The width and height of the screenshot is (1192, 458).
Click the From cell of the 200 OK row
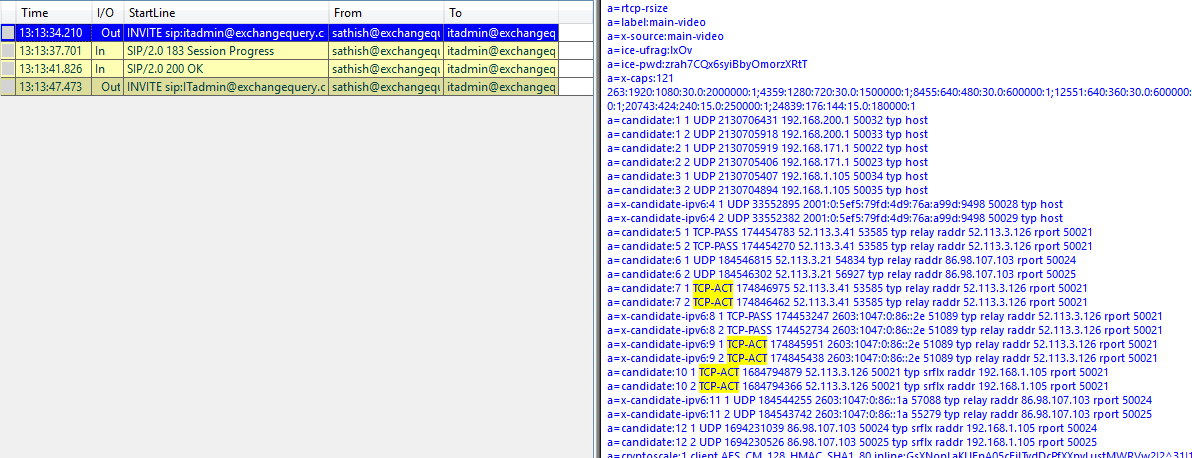(386, 69)
